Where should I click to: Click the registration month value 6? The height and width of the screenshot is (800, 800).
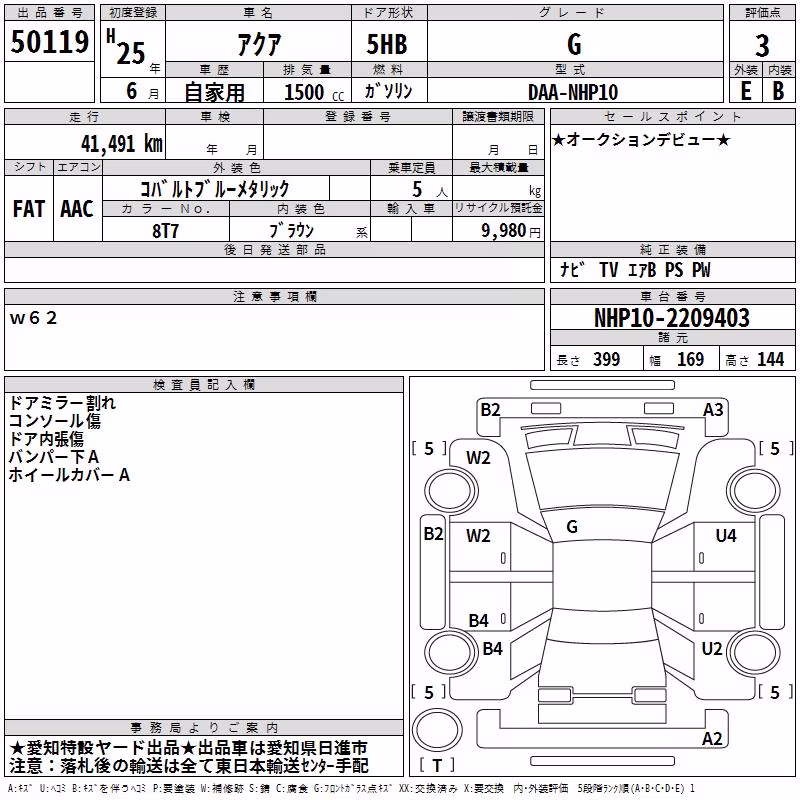coord(132,91)
